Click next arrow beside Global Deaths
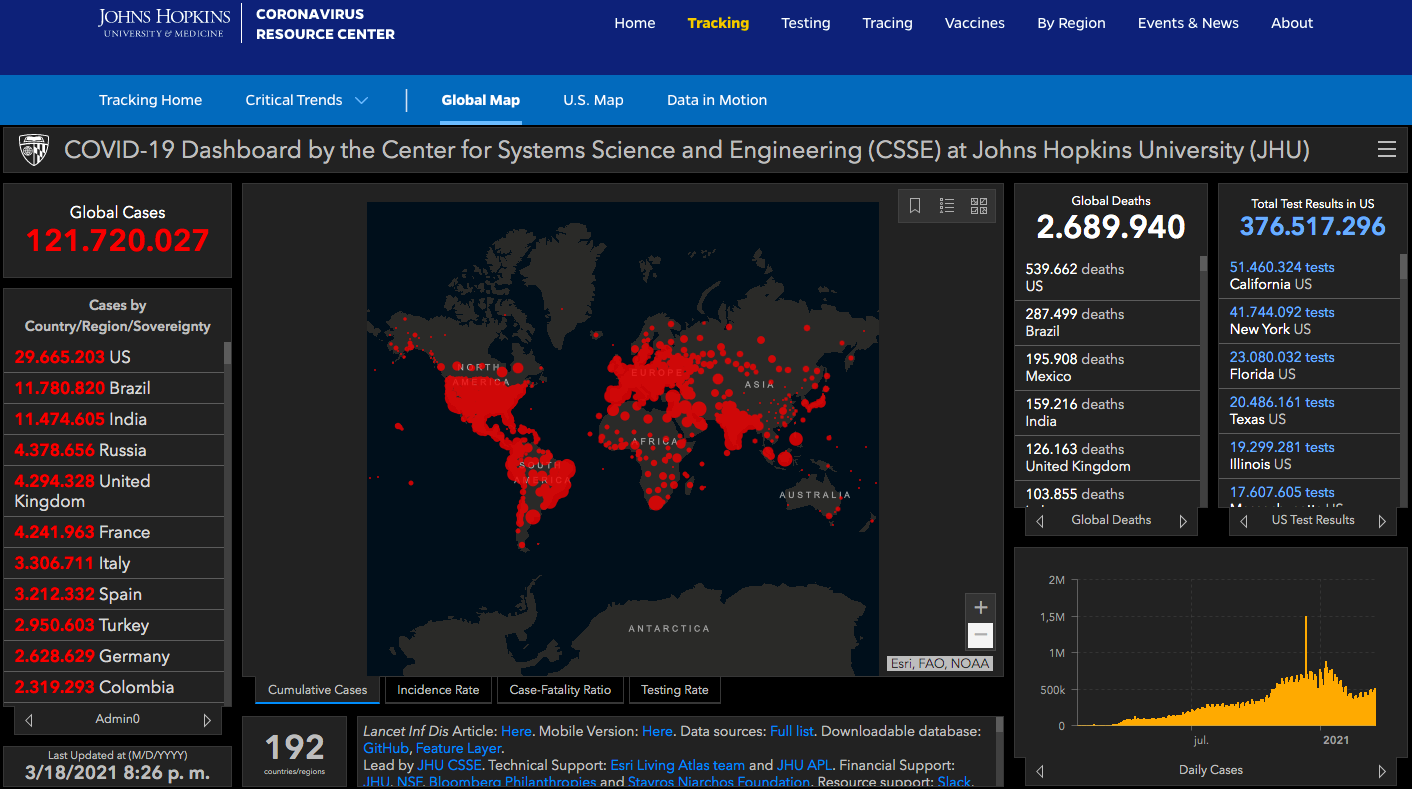The width and height of the screenshot is (1412, 789). point(1183,521)
